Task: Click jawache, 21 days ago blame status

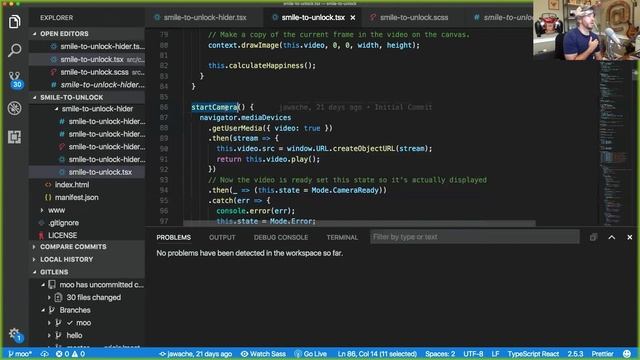Action: click(x=195, y=354)
